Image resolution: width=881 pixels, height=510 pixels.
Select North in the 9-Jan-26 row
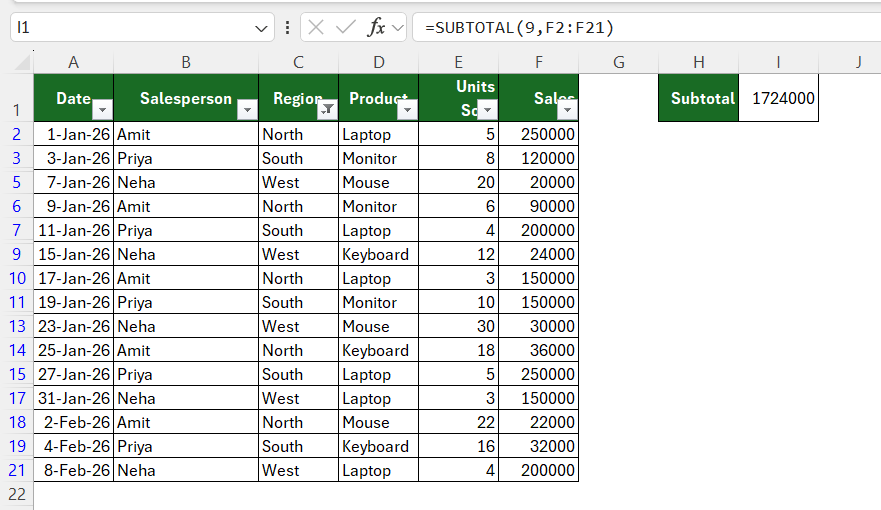pos(298,207)
